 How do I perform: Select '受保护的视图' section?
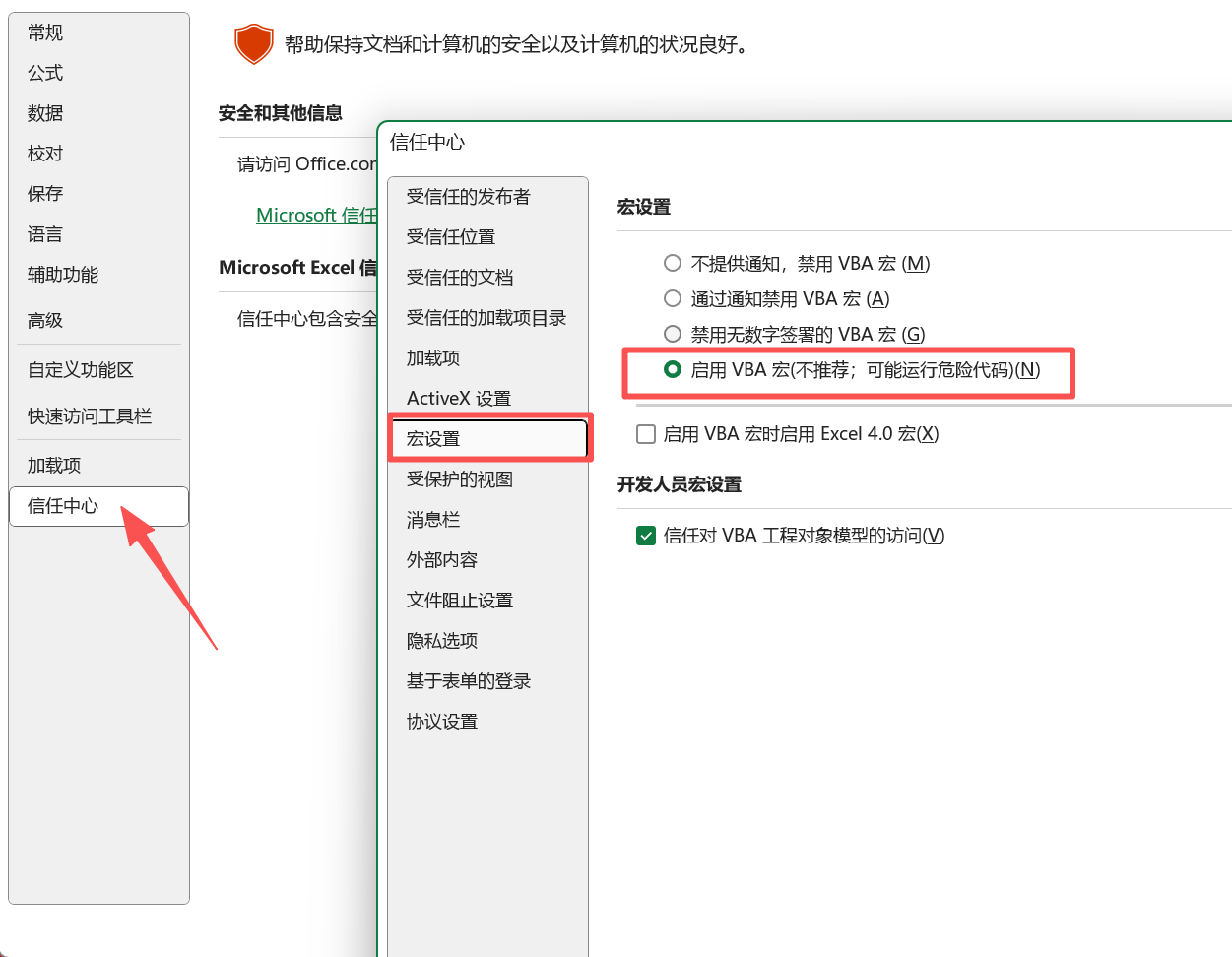coord(460,479)
